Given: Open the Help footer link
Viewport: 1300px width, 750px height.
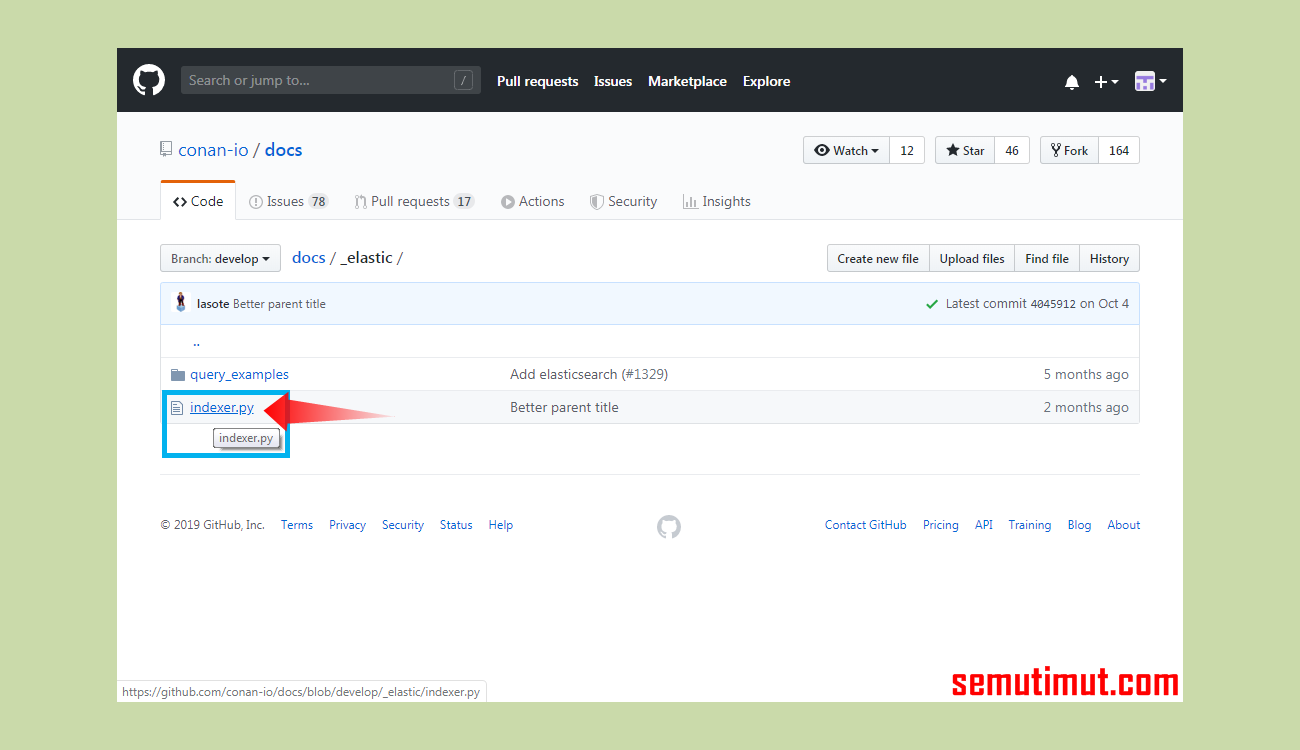Looking at the screenshot, I should tap(501, 525).
